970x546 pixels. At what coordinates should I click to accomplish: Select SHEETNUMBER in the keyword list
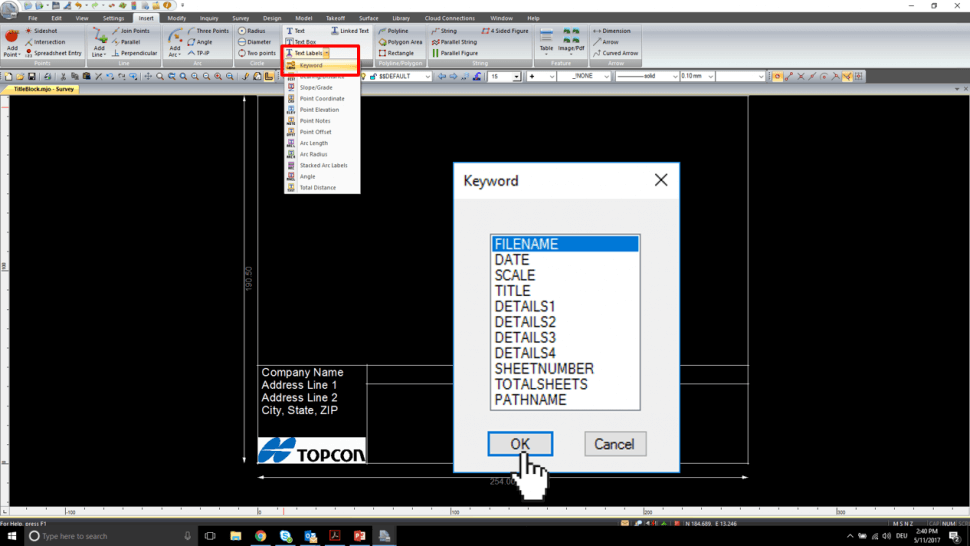544,369
